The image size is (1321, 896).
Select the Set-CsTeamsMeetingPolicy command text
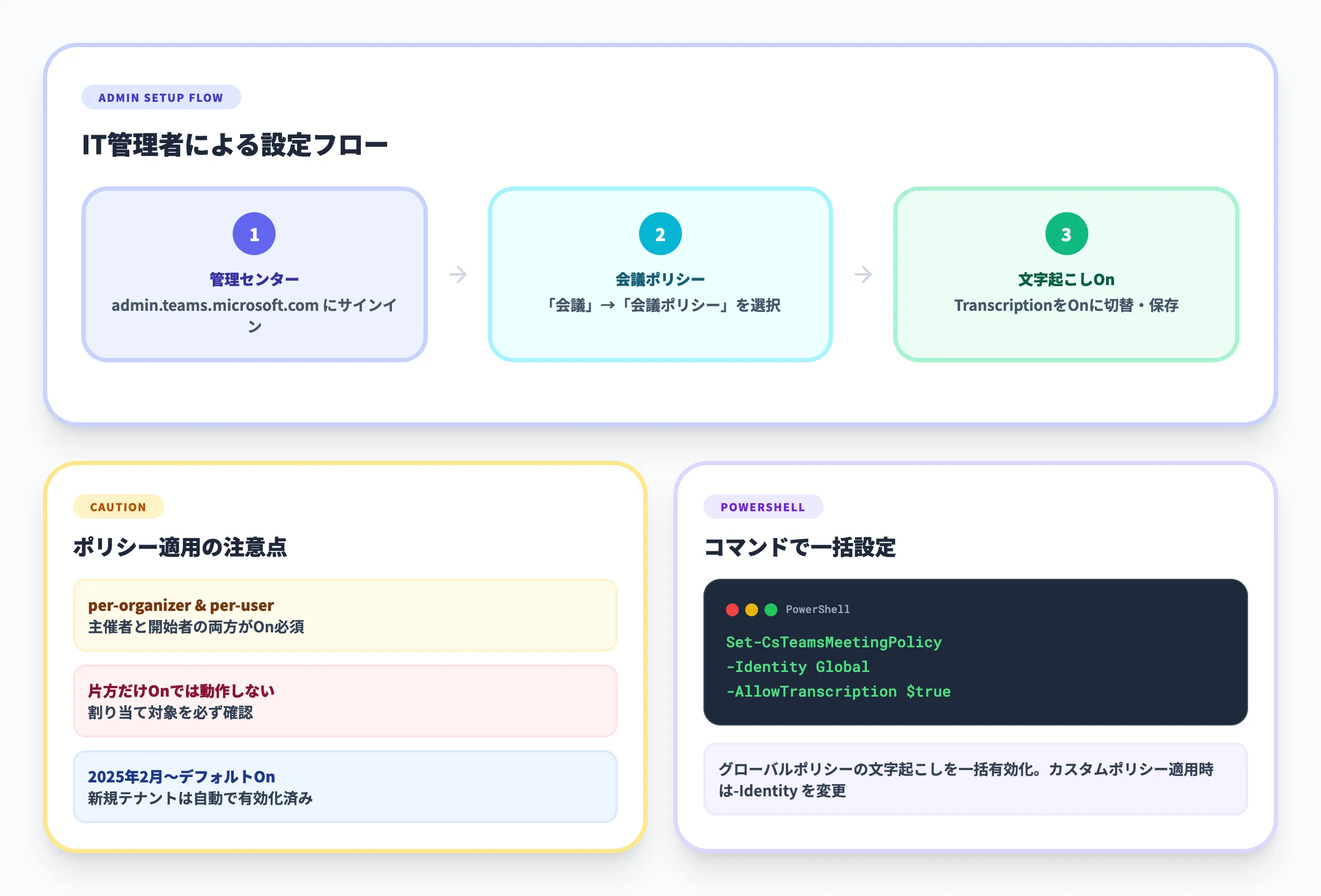(x=833, y=642)
